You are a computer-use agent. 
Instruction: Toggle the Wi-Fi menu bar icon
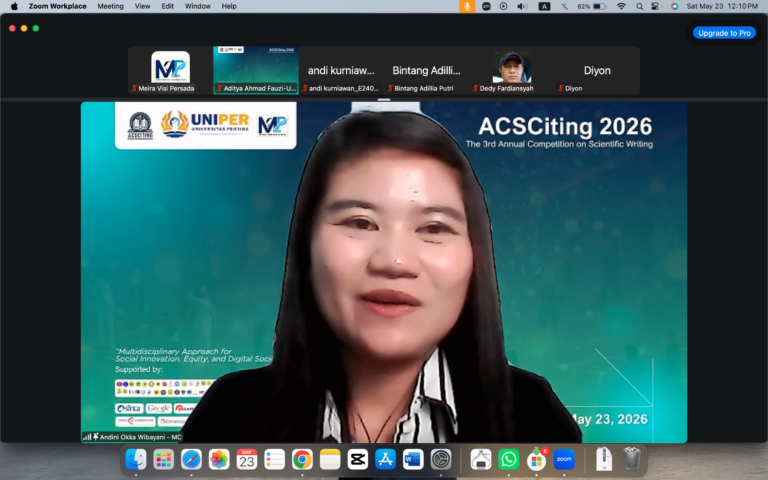pos(621,6)
